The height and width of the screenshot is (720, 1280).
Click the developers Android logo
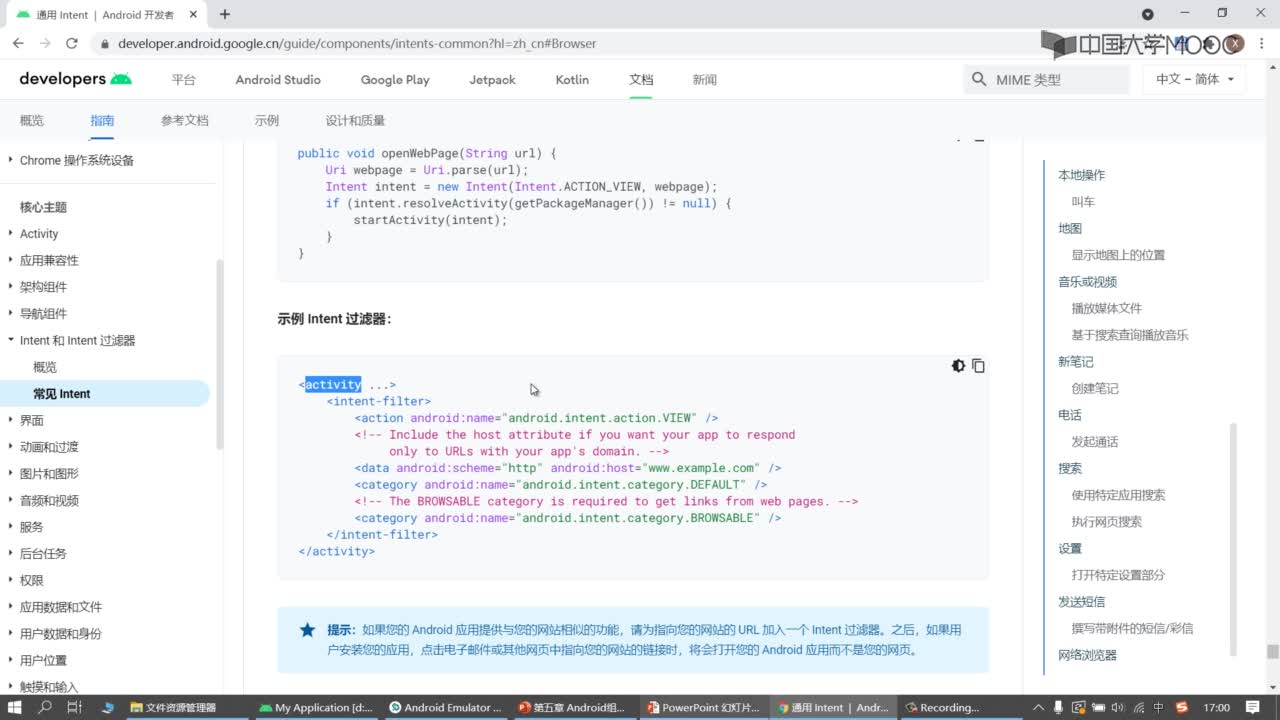(x=75, y=79)
